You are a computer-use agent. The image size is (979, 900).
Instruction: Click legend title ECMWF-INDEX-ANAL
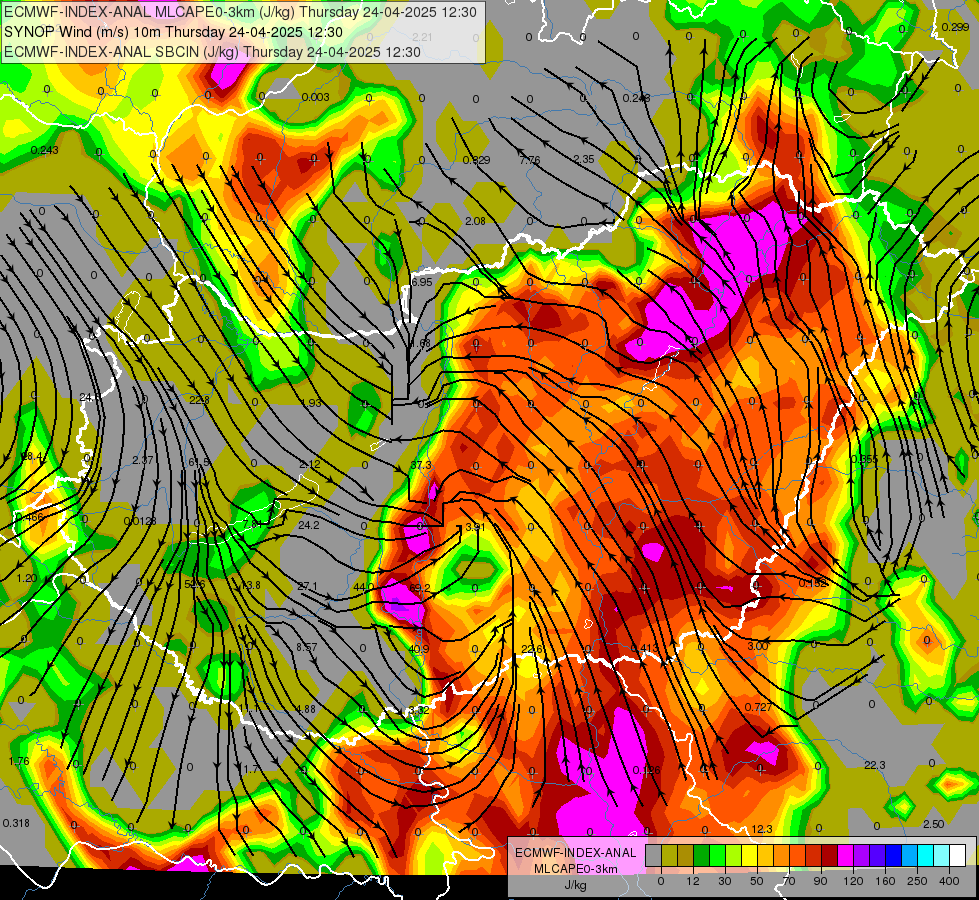click(x=575, y=853)
